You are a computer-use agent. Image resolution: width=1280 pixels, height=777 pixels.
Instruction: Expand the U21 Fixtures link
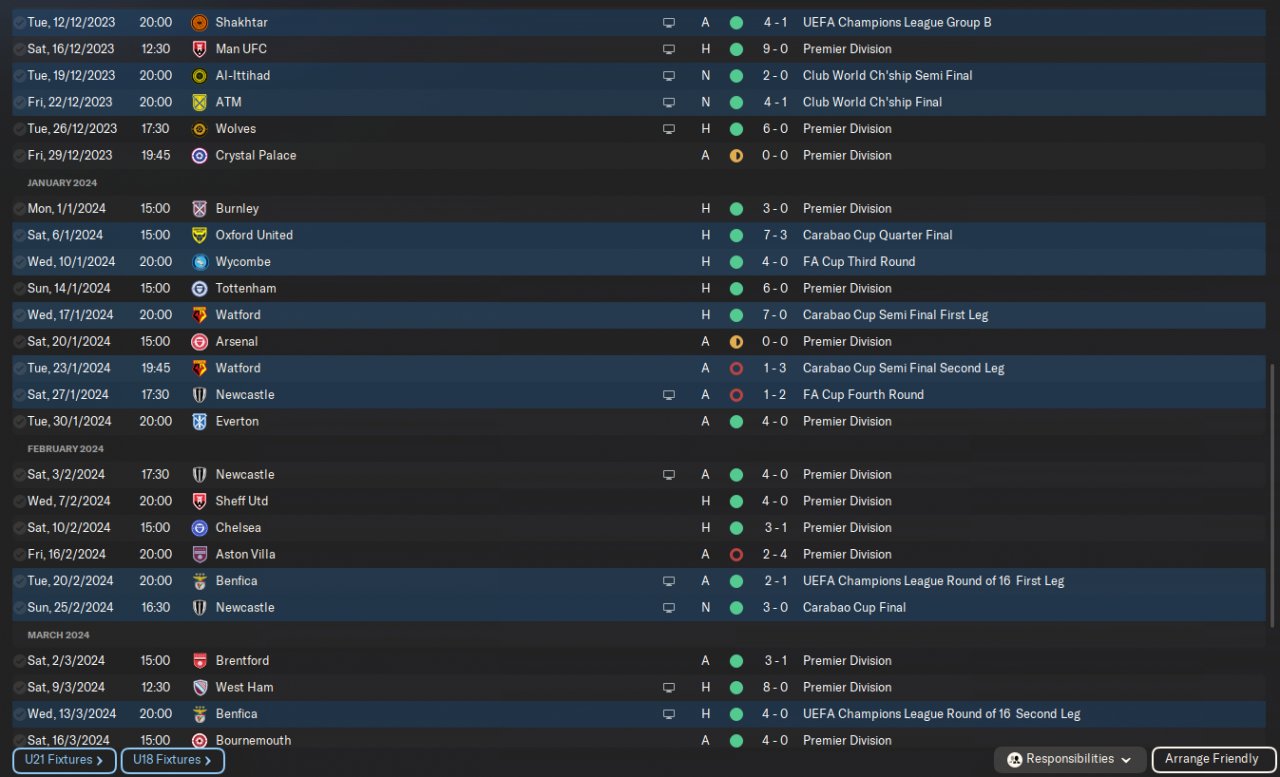(x=64, y=761)
